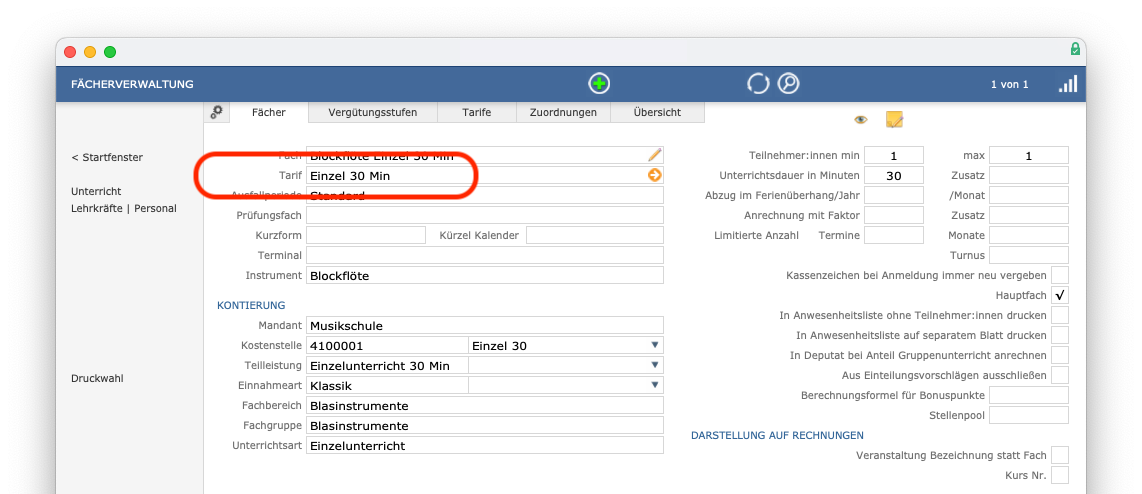Switch to the Vergütungsstufen tab
1142x494 pixels.
click(x=373, y=112)
